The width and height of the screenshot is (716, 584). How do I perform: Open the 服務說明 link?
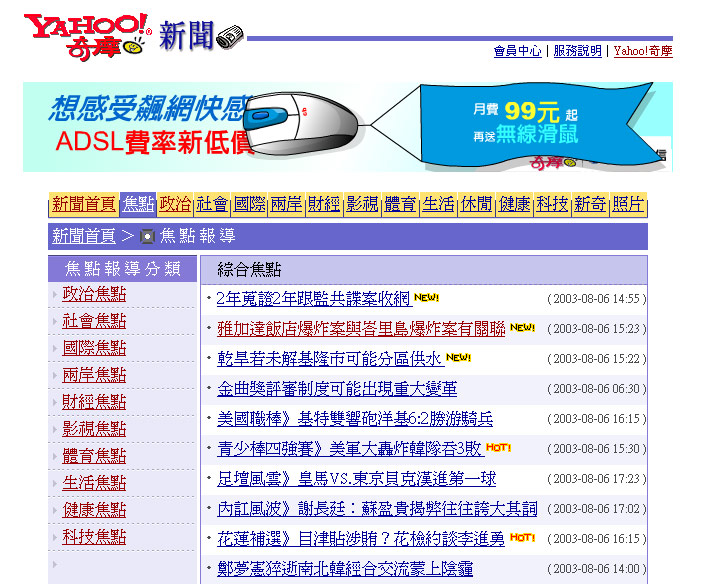pos(578,51)
